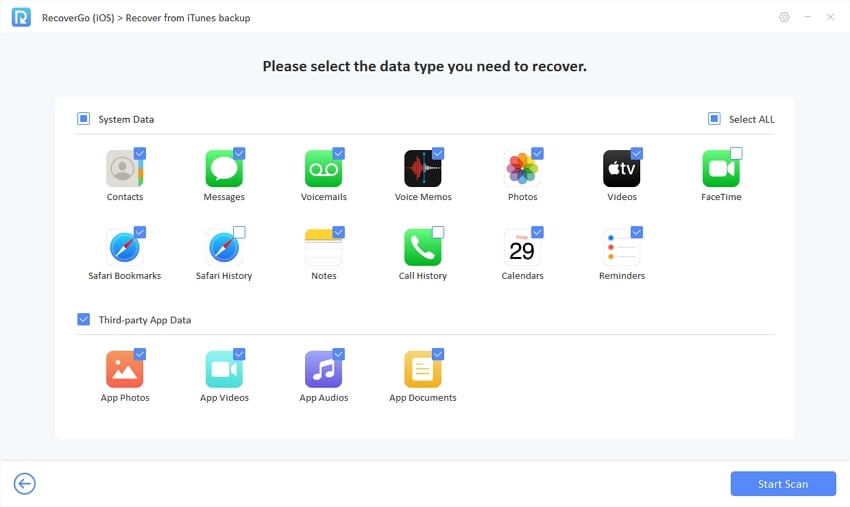Select the App Audios icon
850x507 pixels.
tap(323, 370)
